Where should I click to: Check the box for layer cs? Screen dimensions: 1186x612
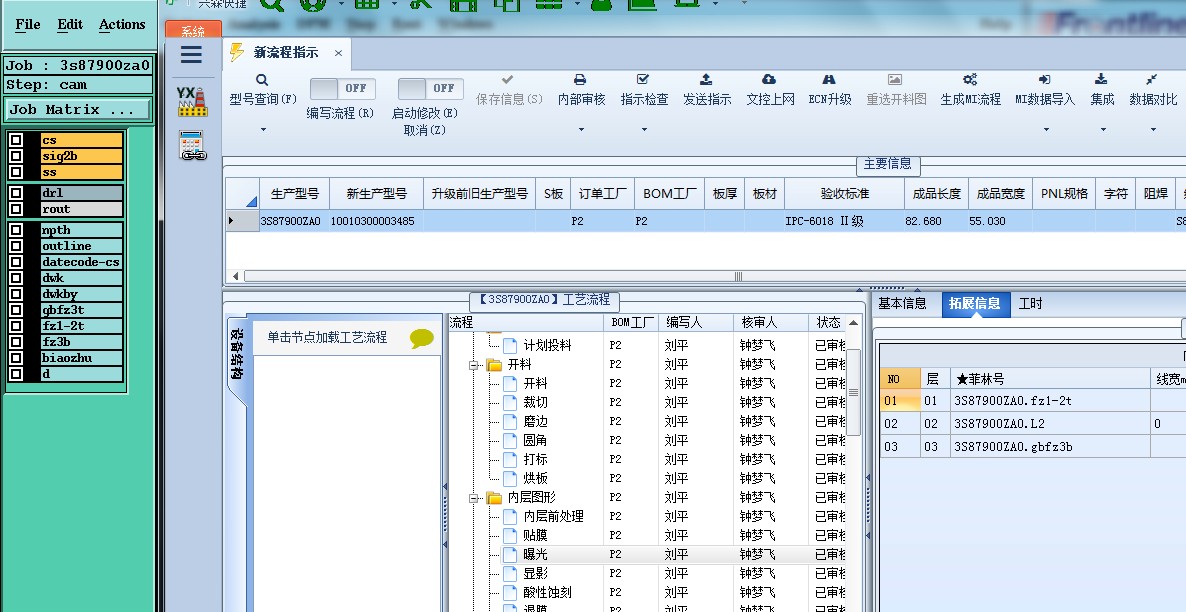[16, 140]
